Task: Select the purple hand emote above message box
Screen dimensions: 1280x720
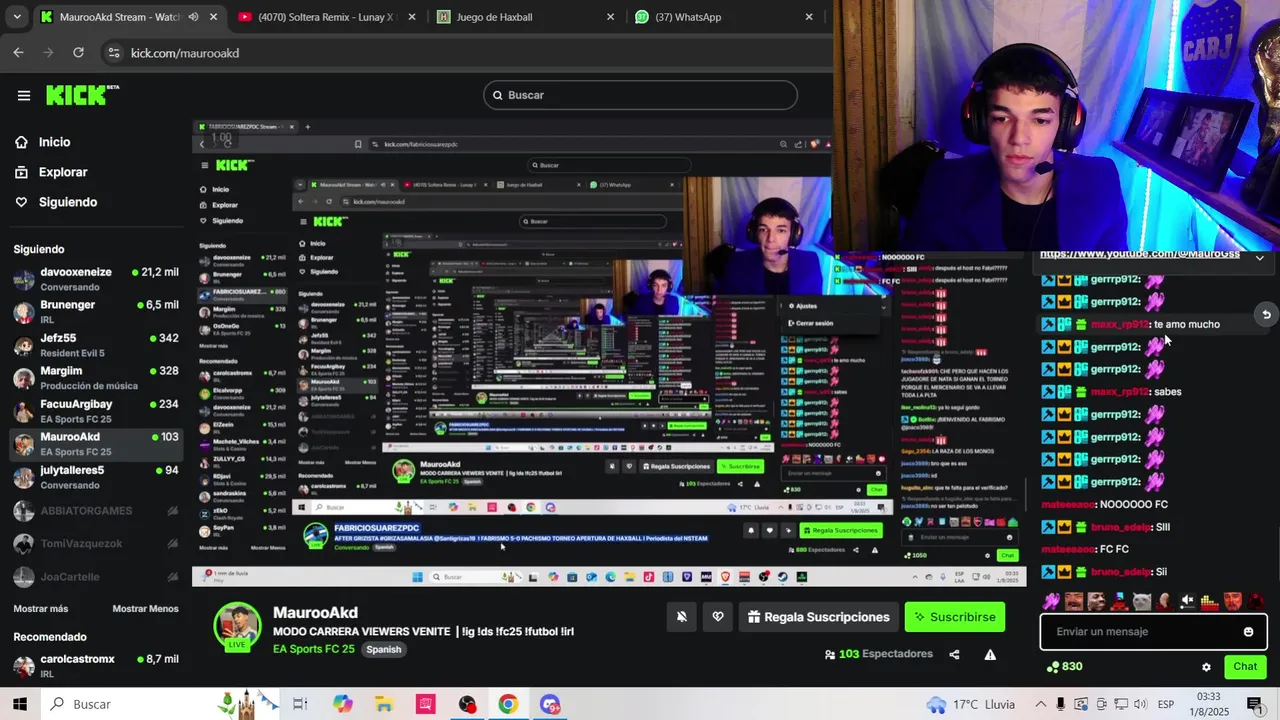Action: point(1052,601)
